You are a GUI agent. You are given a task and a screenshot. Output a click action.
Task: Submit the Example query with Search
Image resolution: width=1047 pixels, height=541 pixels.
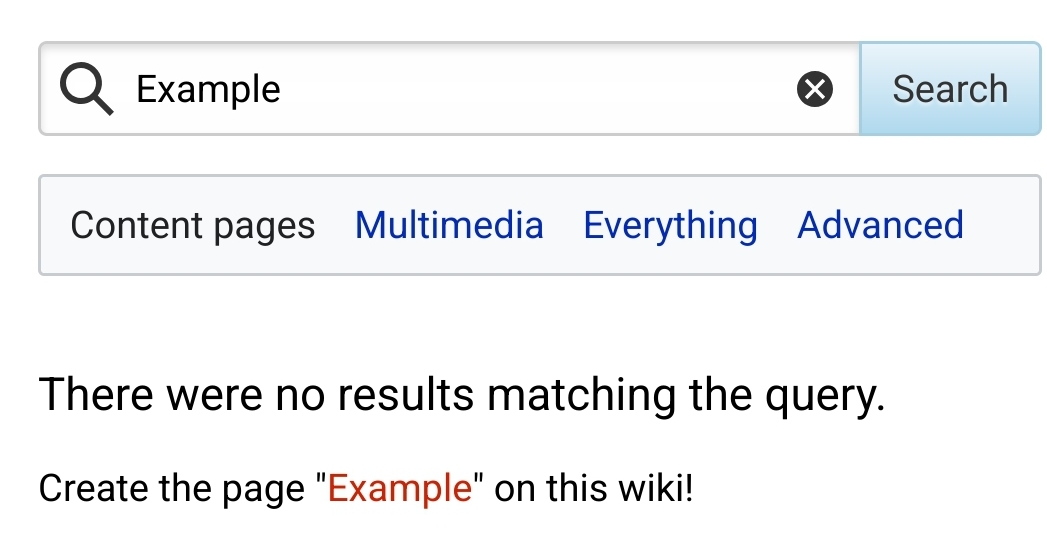pyautogui.click(x=950, y=89)
